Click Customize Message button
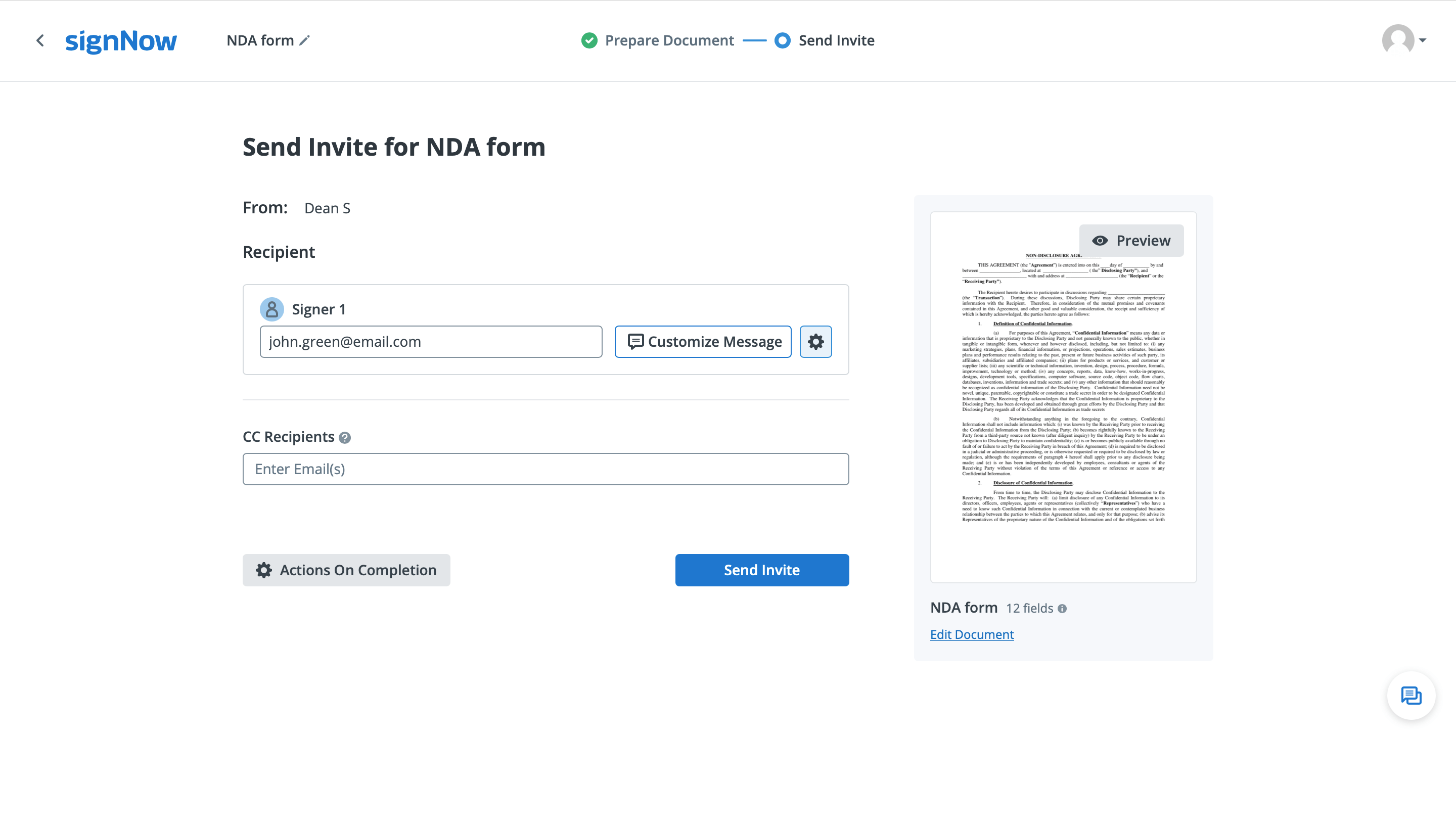 point(703,342)
